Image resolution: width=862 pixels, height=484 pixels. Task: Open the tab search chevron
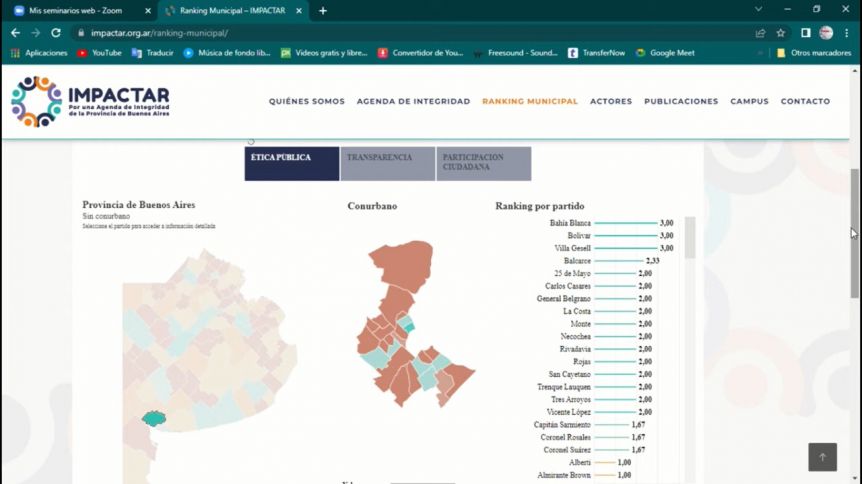[x=758, y=9]
